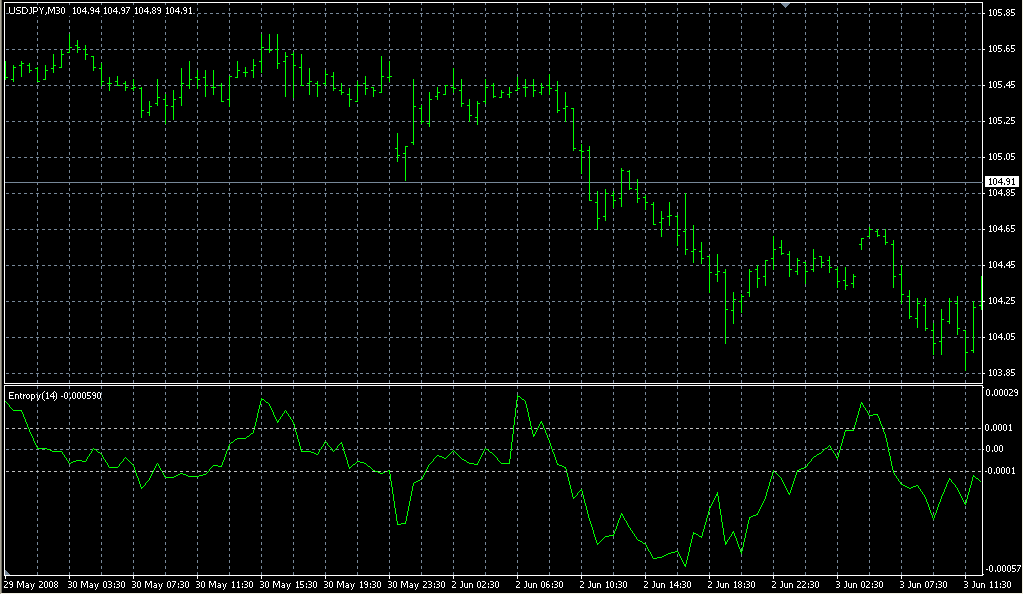The image size is (1024, 594).
Task: Select the highlighted 104.91 current price label
Action: coord(1001,181)
